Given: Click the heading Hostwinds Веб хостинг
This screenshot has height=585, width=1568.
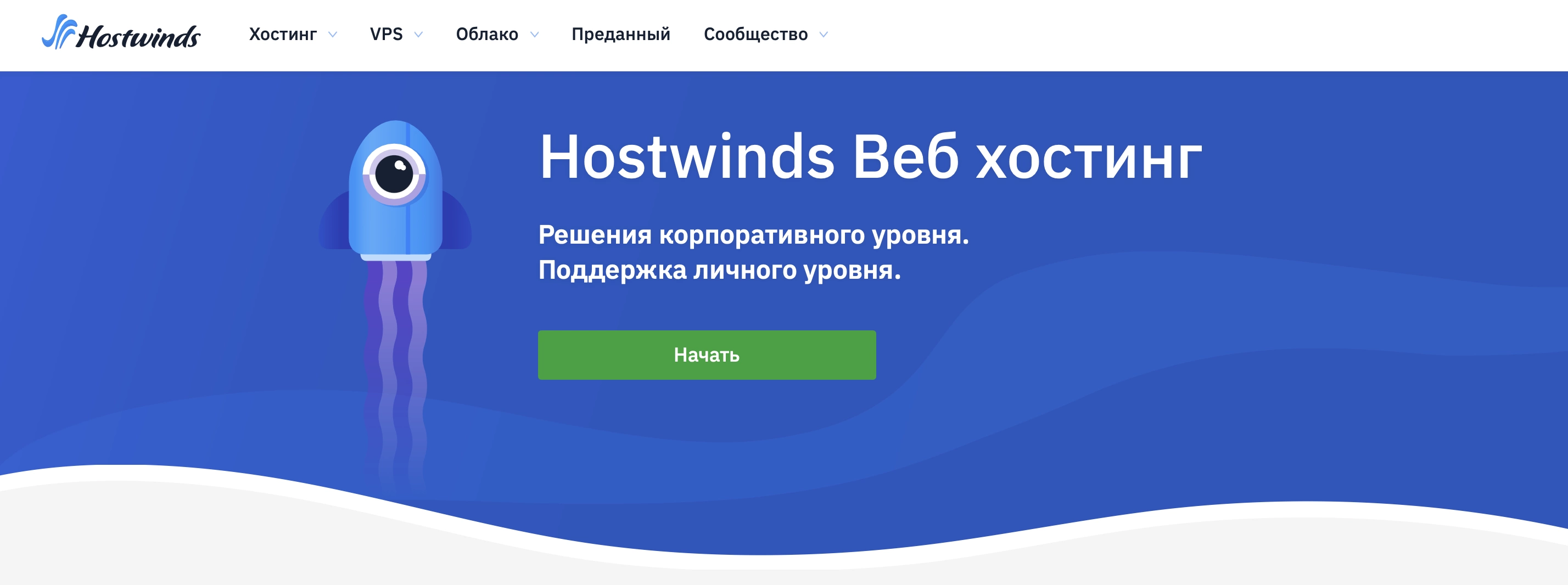Looking at the screenshot, I should (x=870, y=157).
